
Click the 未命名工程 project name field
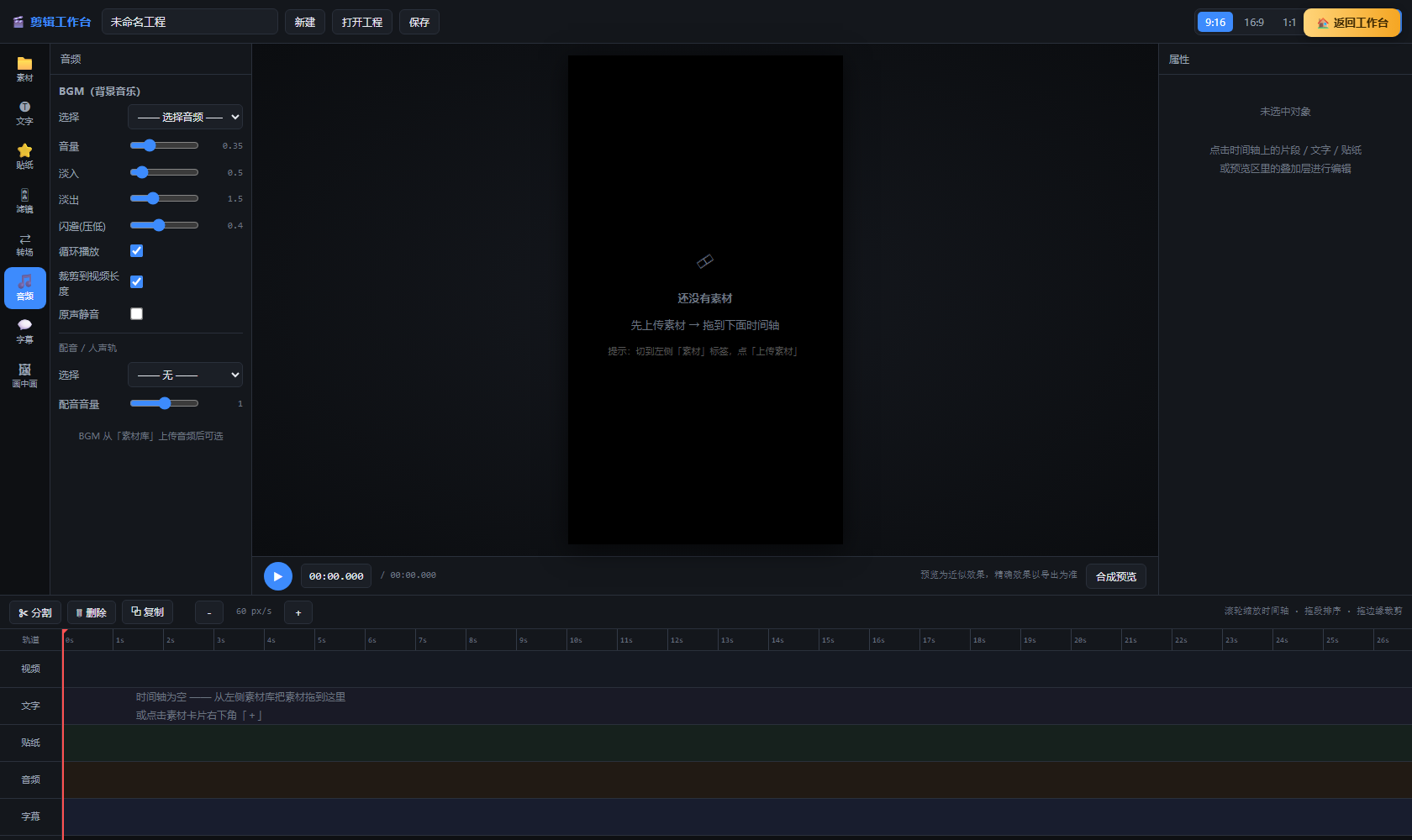(190, 22)
